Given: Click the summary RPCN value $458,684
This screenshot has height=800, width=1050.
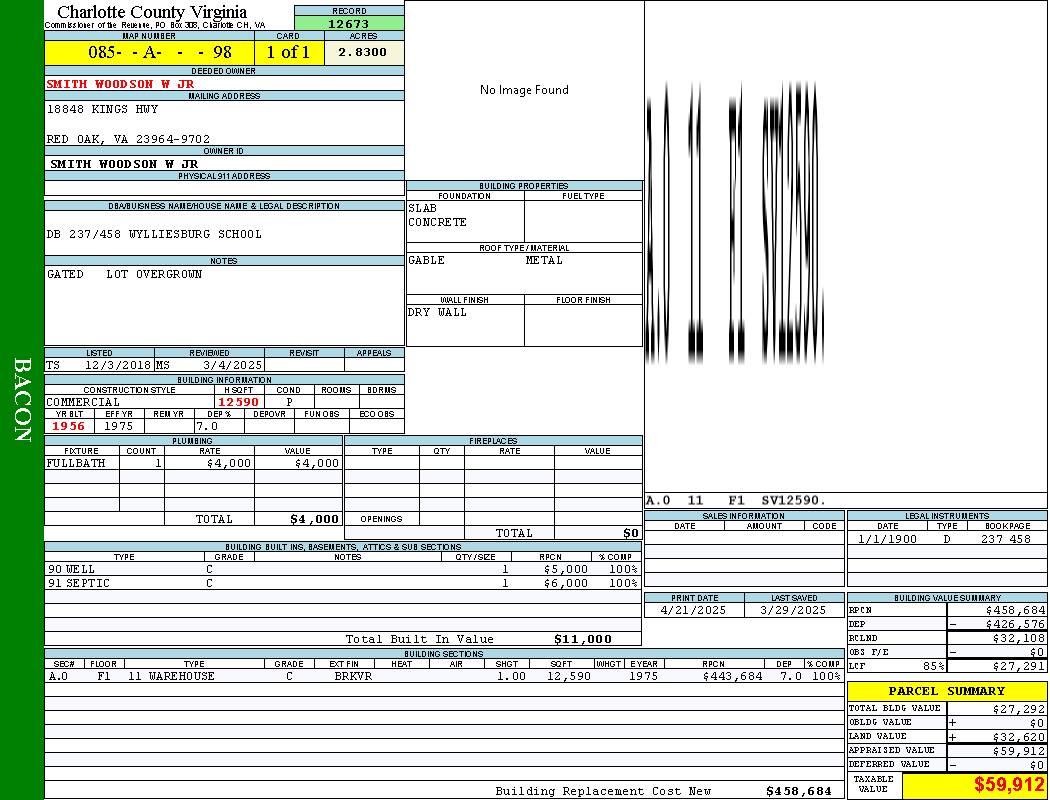Looking at the screenshot, I should (x=1015, y=611).
